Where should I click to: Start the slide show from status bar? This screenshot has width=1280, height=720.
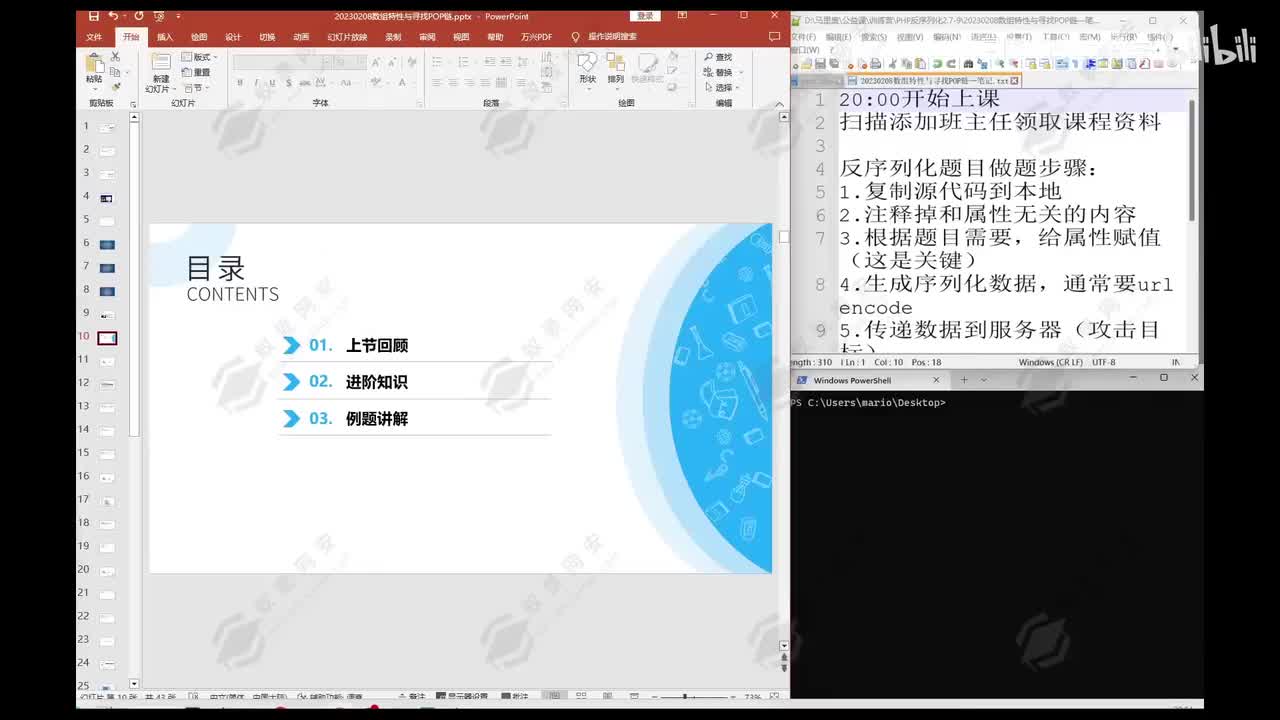pyautogui.click(x=634, y=696)
